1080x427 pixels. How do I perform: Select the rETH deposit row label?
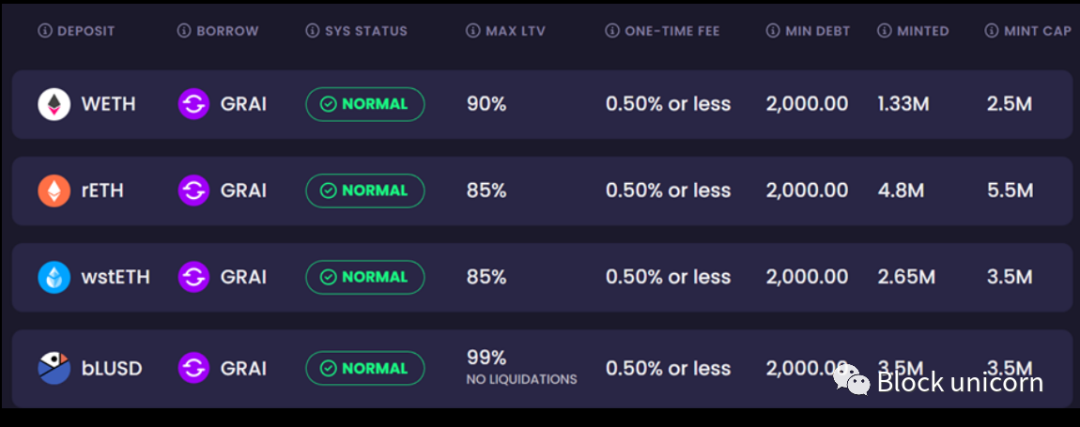pos(102,190)
